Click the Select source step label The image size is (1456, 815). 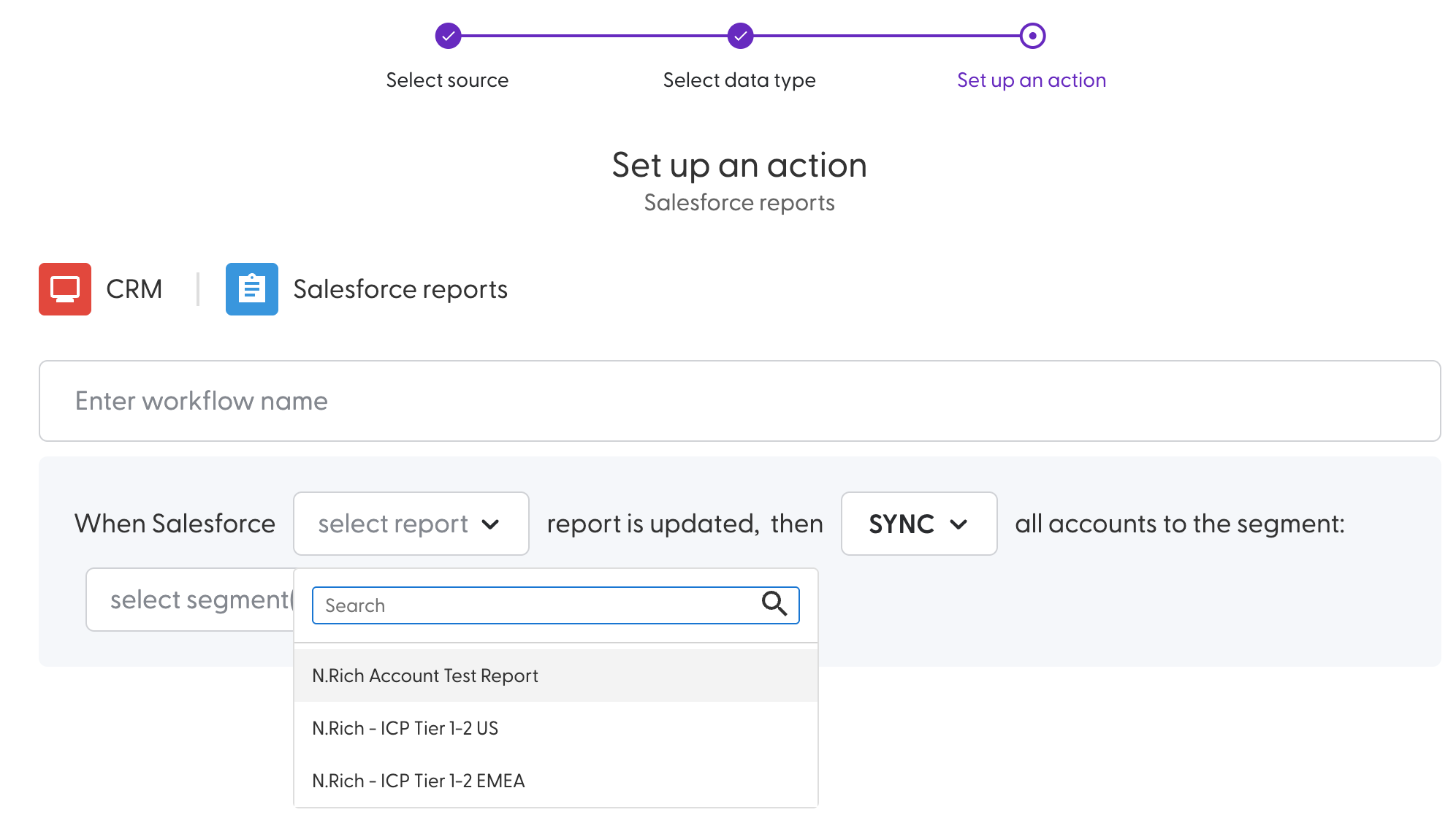(x=447, y=80)
